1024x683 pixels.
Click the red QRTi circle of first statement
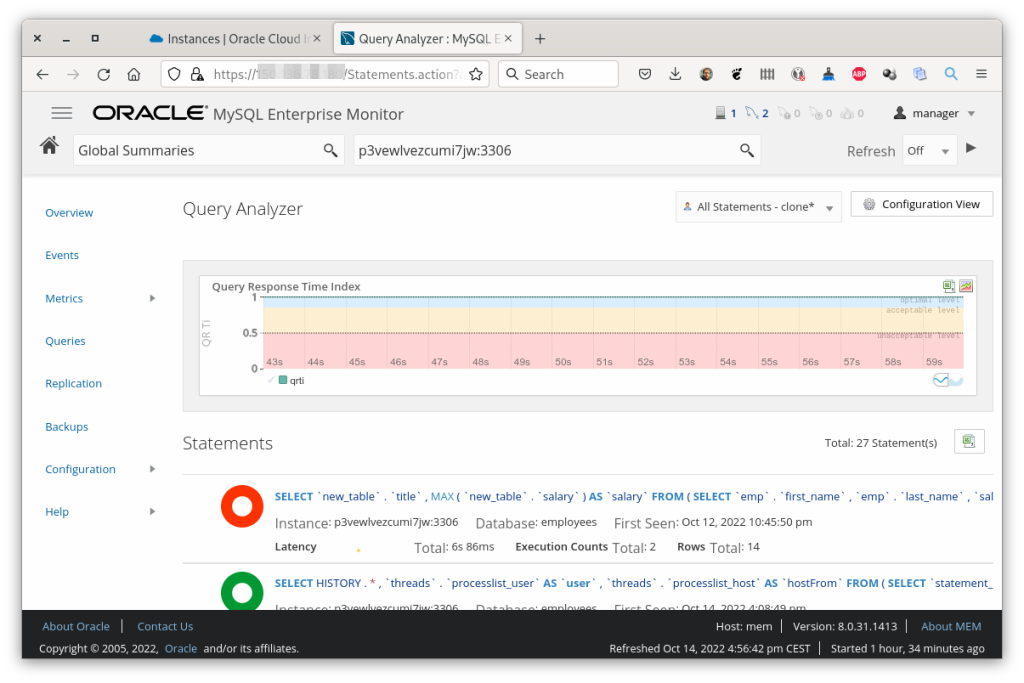[242, 507]
